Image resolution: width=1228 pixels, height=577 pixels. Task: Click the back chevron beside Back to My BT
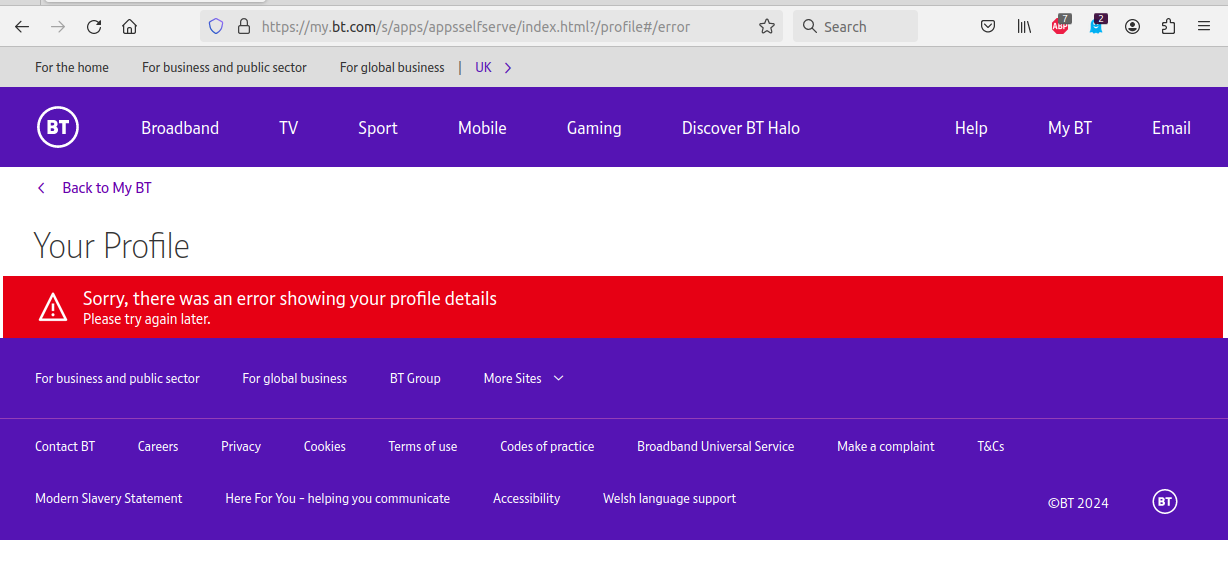[x=41, y=188]
